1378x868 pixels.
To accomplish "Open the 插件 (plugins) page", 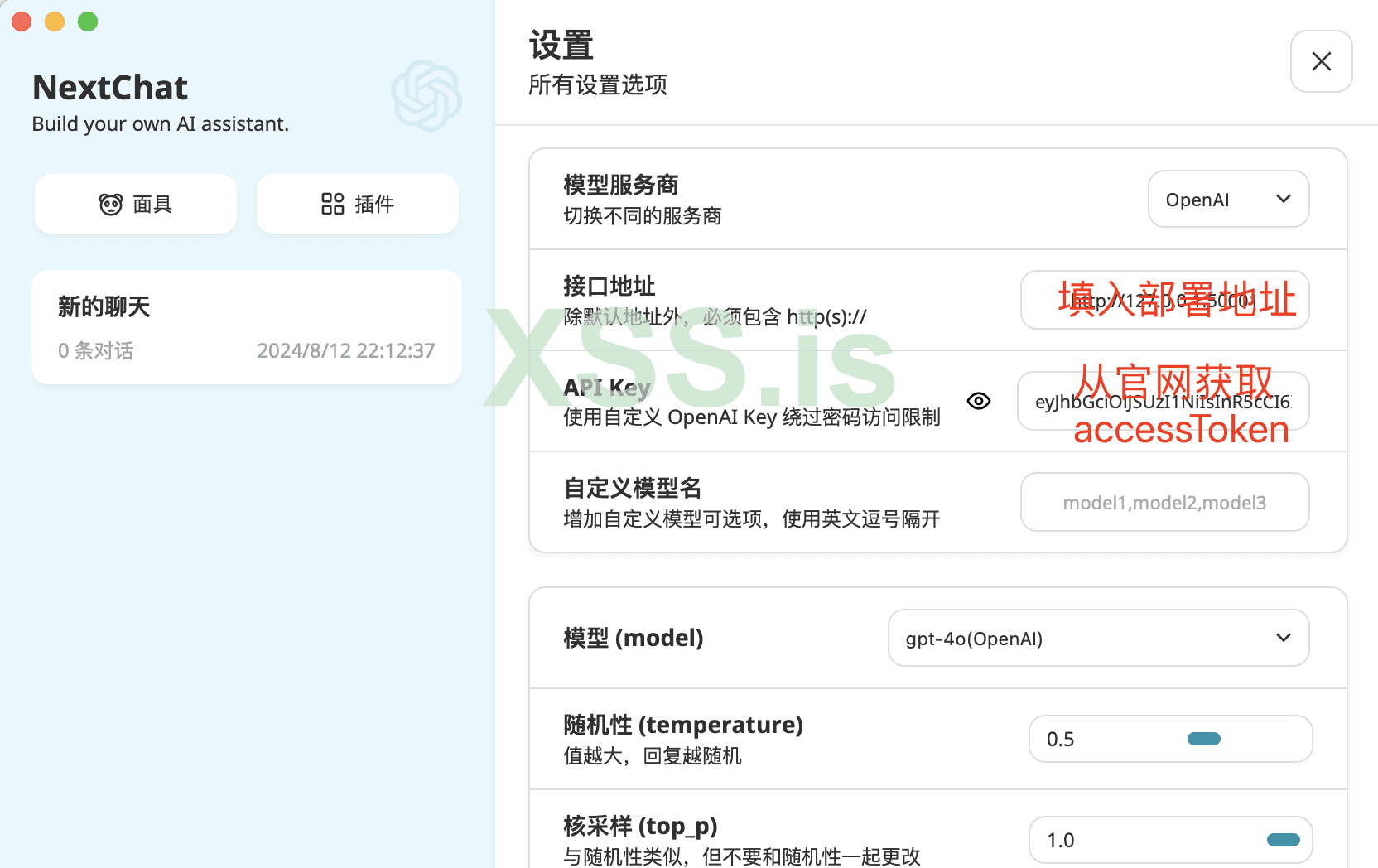I will pyautogui.click(x=358, y=204).
